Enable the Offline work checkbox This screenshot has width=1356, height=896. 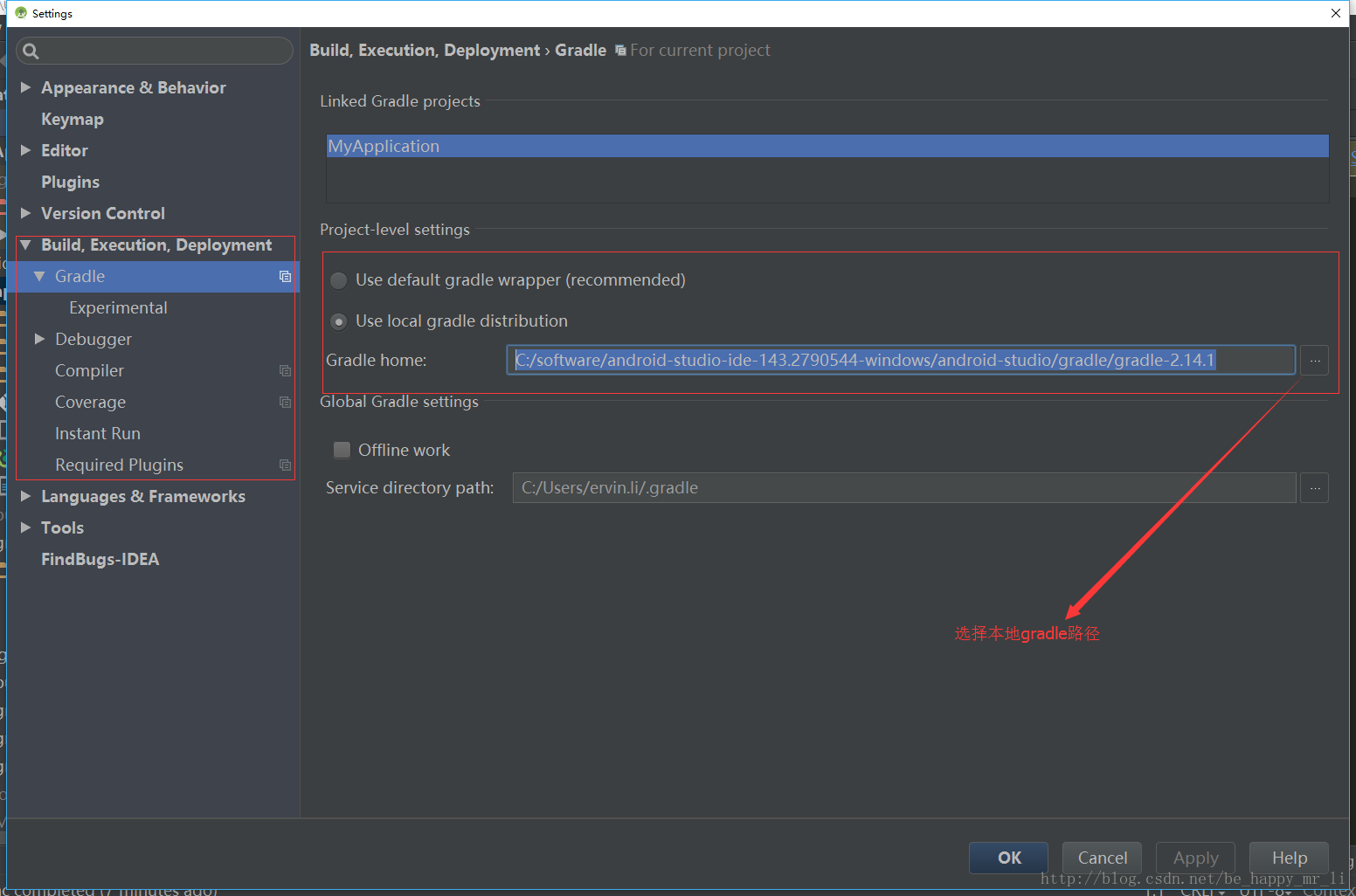point(342,450)
